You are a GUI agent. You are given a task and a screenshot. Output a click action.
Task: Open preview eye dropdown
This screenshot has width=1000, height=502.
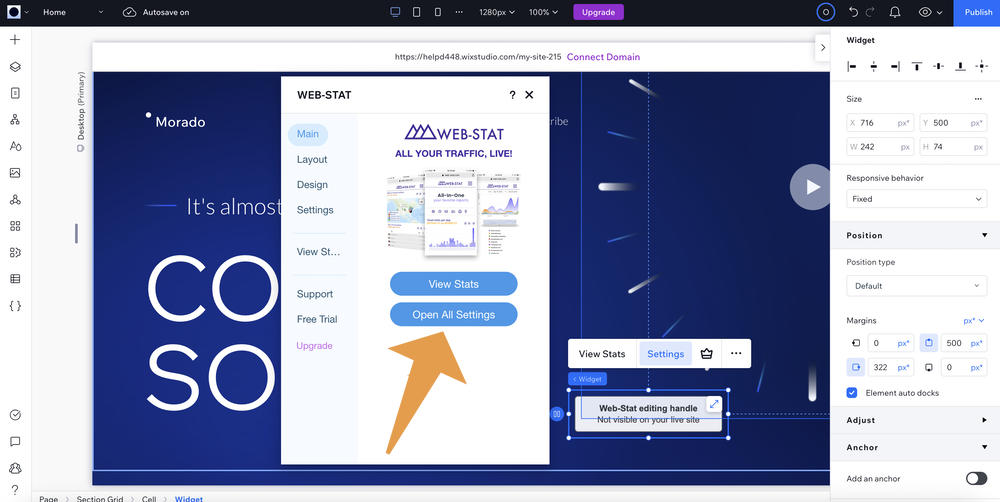click(930, 12)
